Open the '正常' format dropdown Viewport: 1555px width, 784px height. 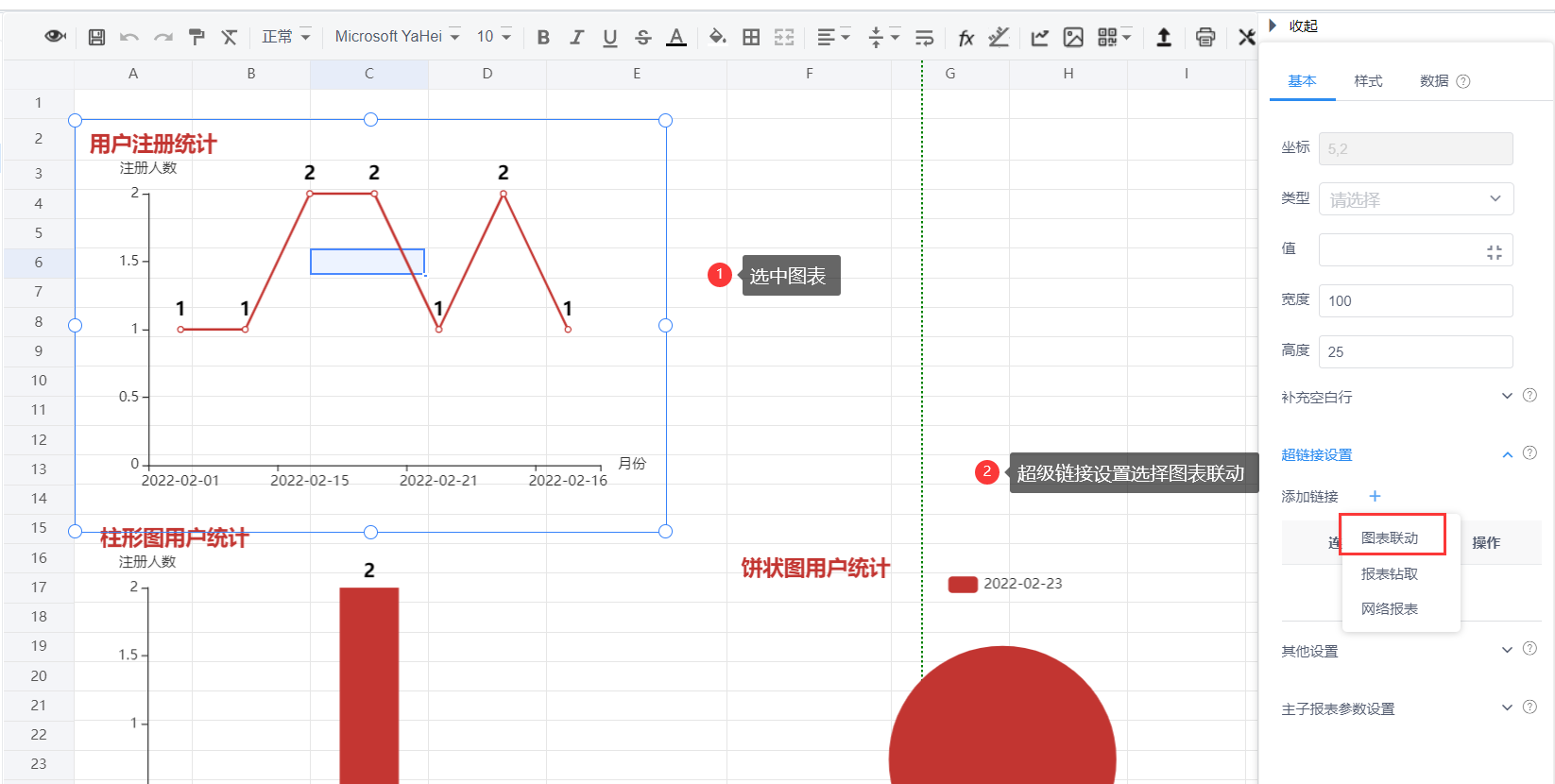286,37
